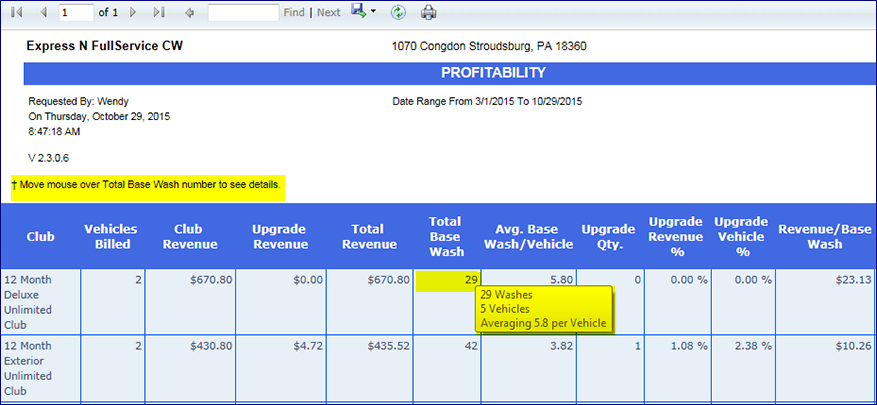Click the Total Base Wash value 42
Screen dimensions: 877x405
pyautogui.click(x=469, y=346)
